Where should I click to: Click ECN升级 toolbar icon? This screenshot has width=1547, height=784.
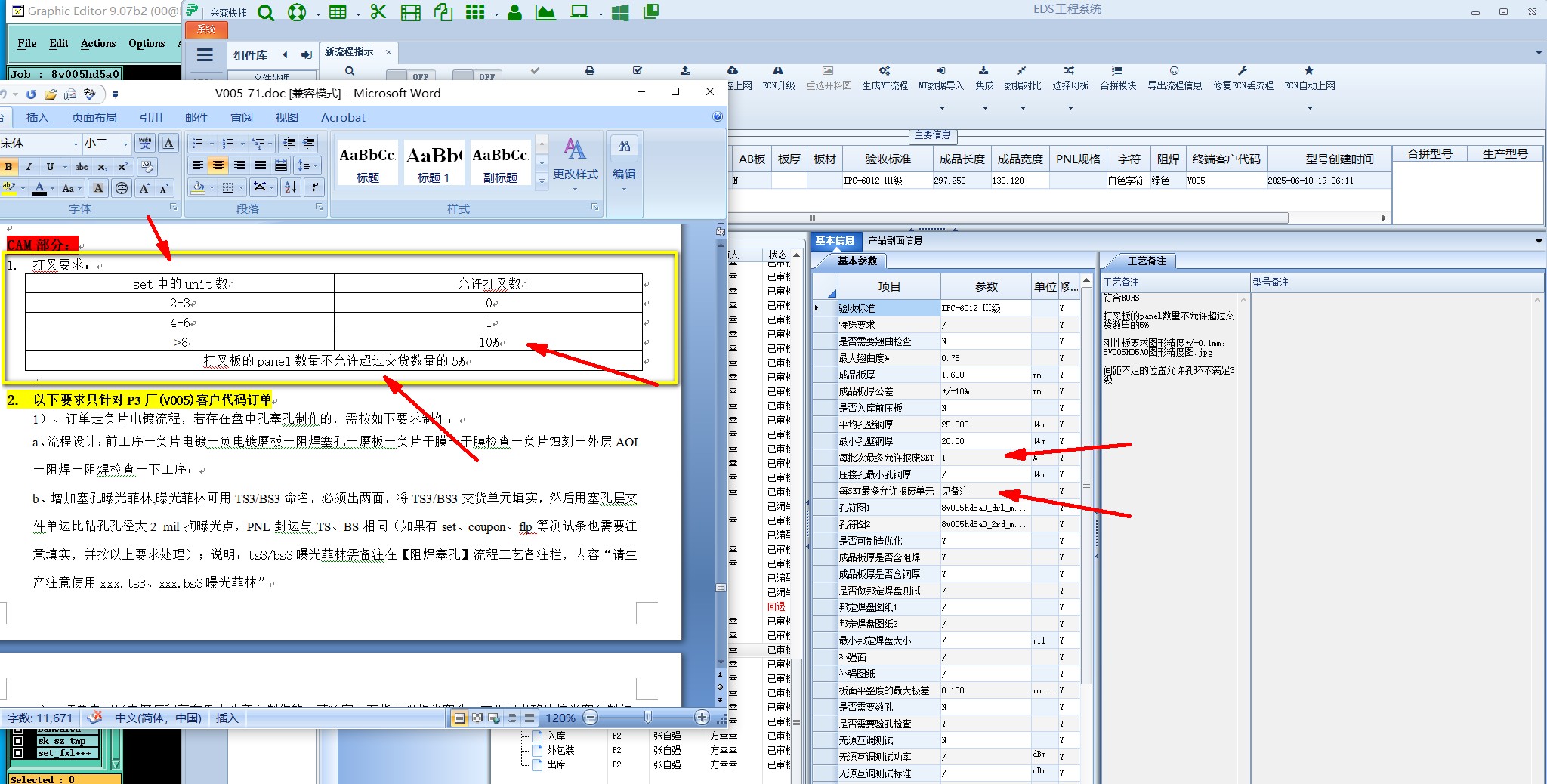778,78
